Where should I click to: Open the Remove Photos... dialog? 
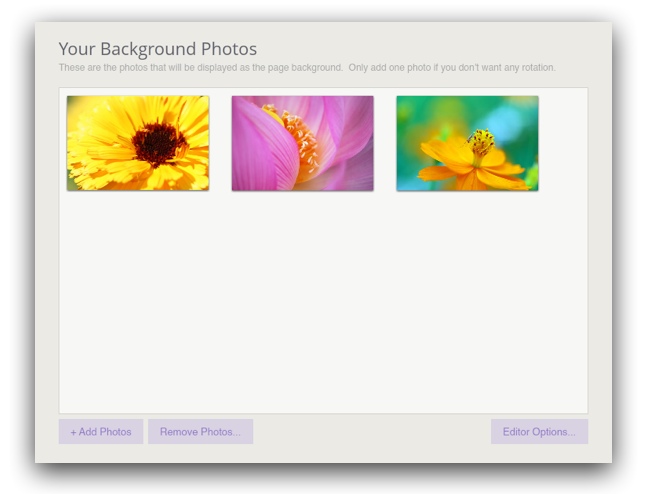click(200, 432)
